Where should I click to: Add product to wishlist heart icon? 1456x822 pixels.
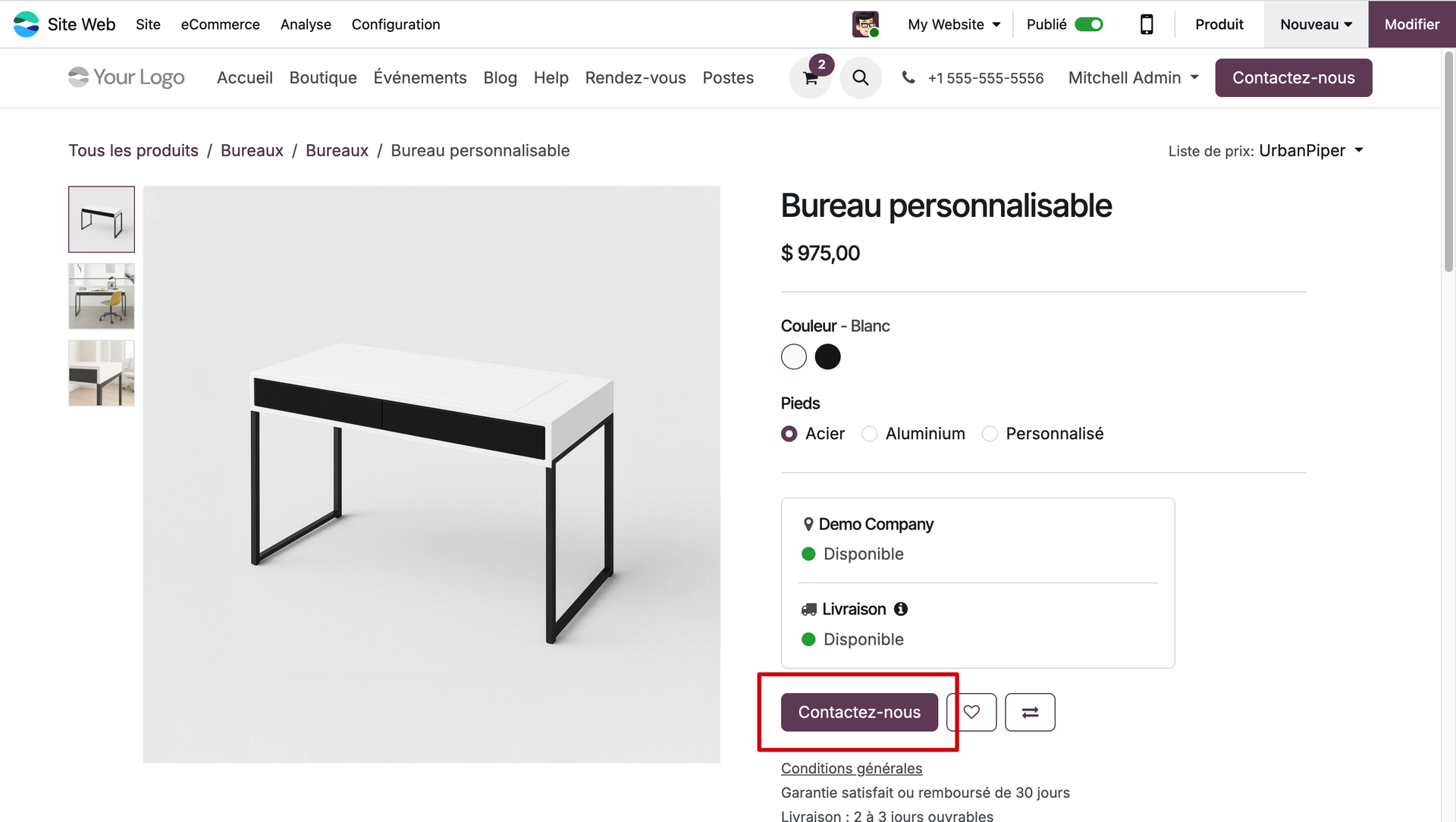[972, 712]
